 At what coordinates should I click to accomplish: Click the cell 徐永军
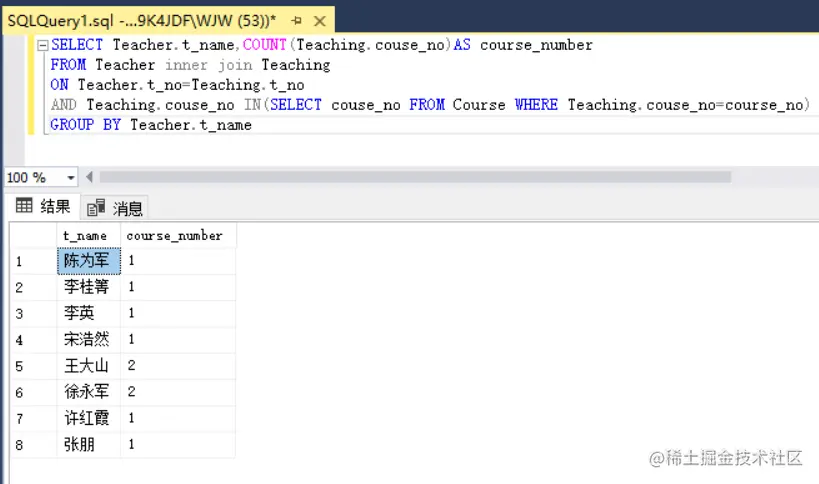tap(88, 392)
